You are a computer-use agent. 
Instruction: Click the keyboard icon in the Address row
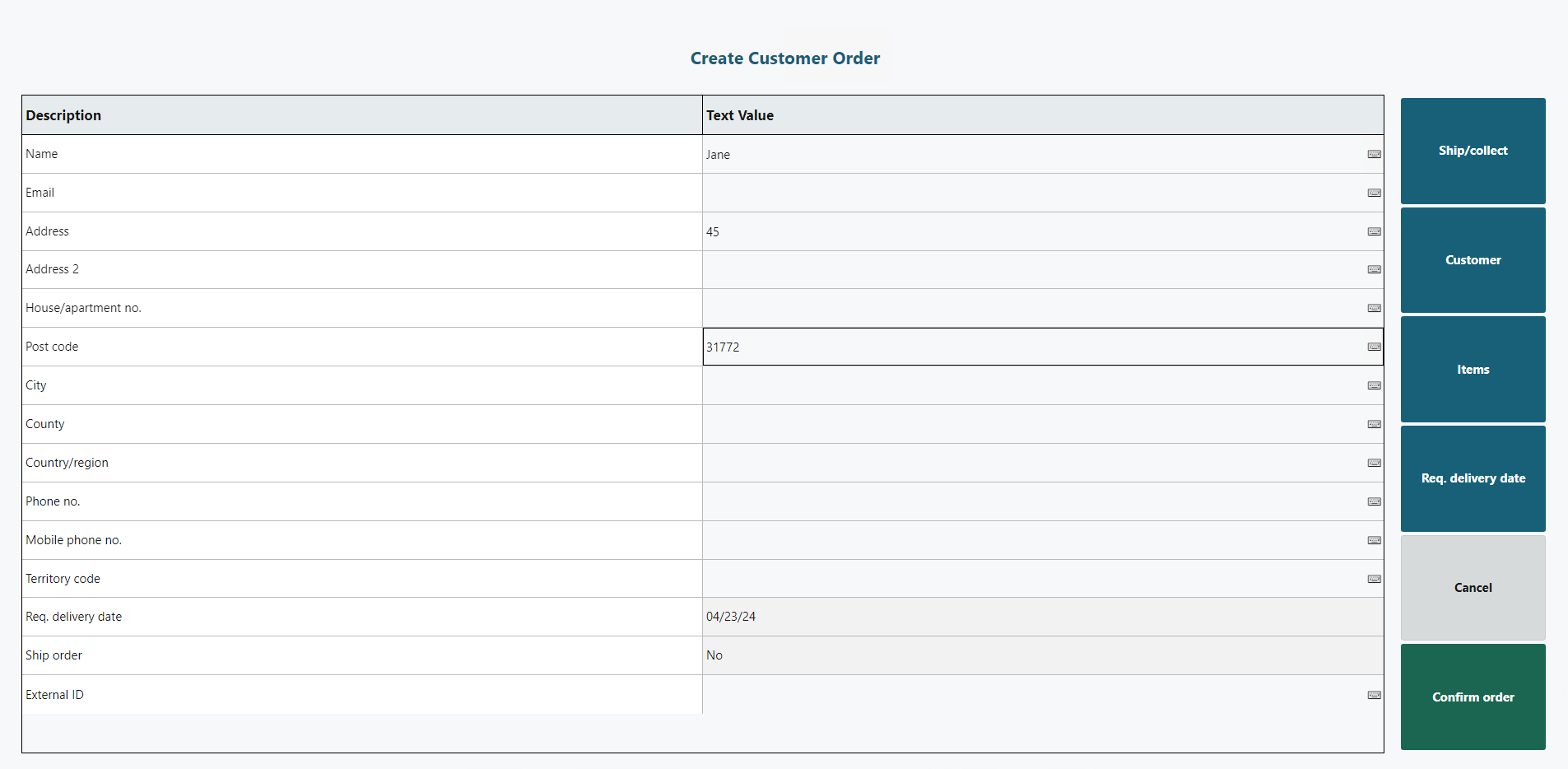pyautogui.click(x=1374, y=231)
